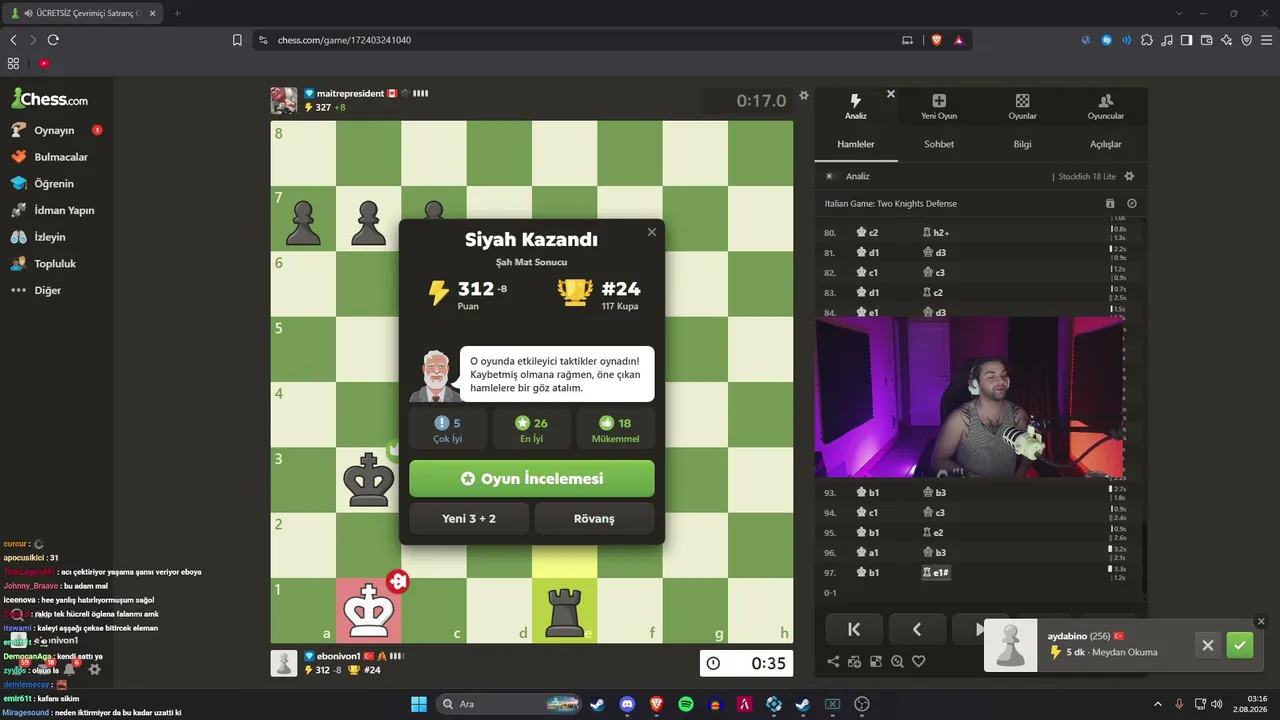Close the Analiz panel X

click(891, 94)
